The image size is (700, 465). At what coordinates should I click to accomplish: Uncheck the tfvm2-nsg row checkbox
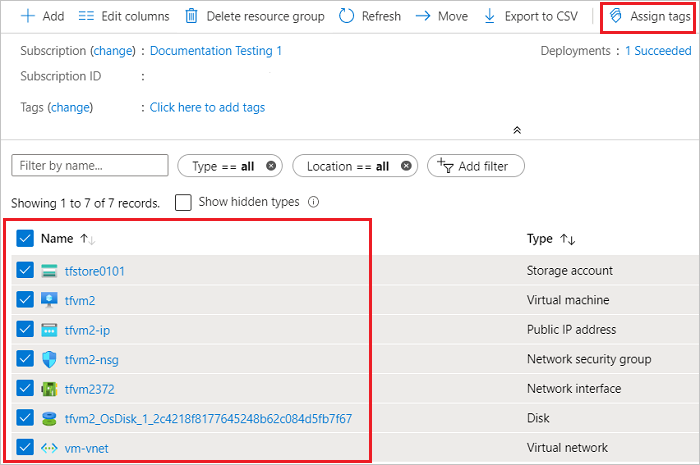pos(25,358)
